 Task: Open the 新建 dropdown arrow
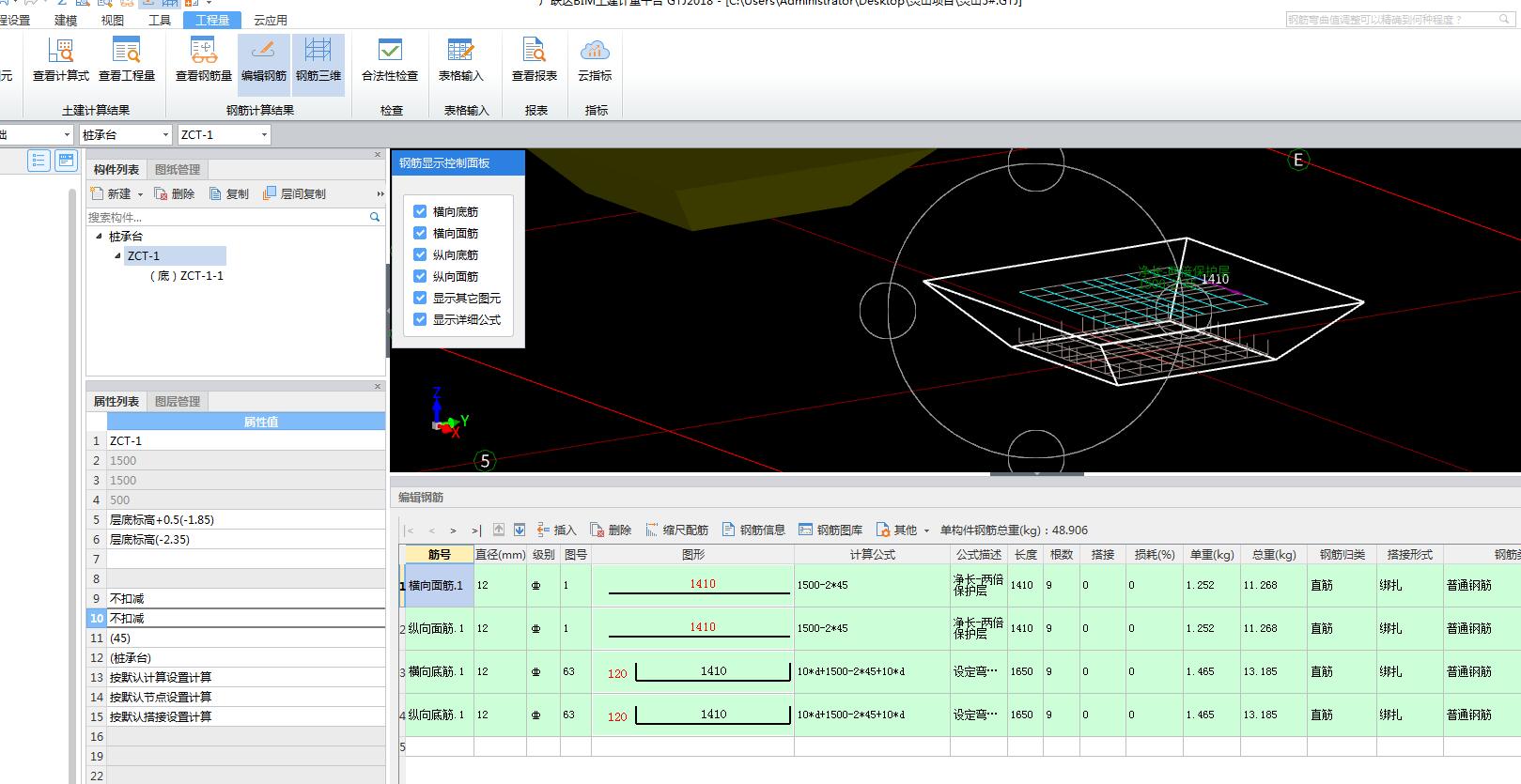tap(140, 194)
